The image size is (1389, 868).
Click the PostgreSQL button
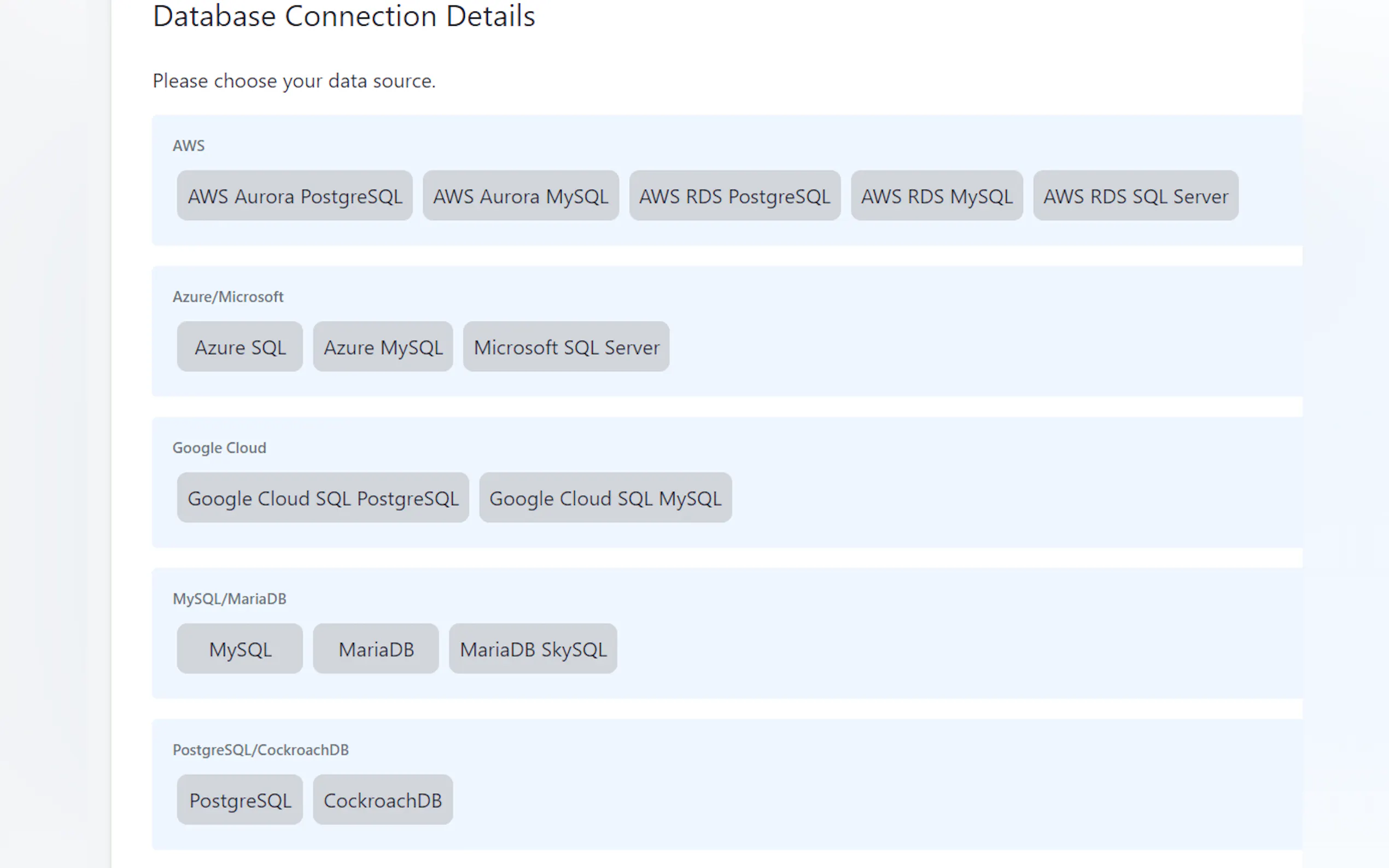[240, 800]
